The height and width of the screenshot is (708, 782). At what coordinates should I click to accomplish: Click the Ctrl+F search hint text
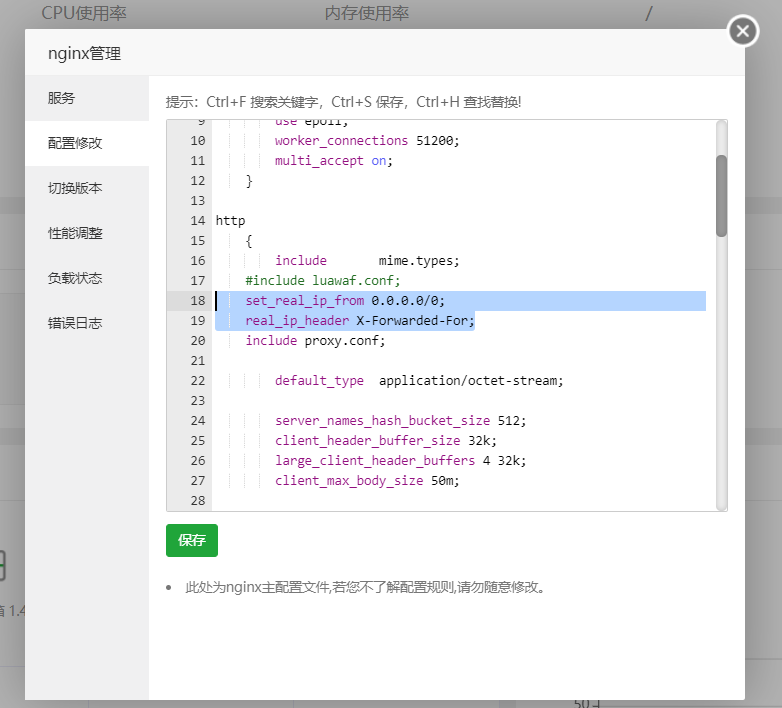(262, 102)
